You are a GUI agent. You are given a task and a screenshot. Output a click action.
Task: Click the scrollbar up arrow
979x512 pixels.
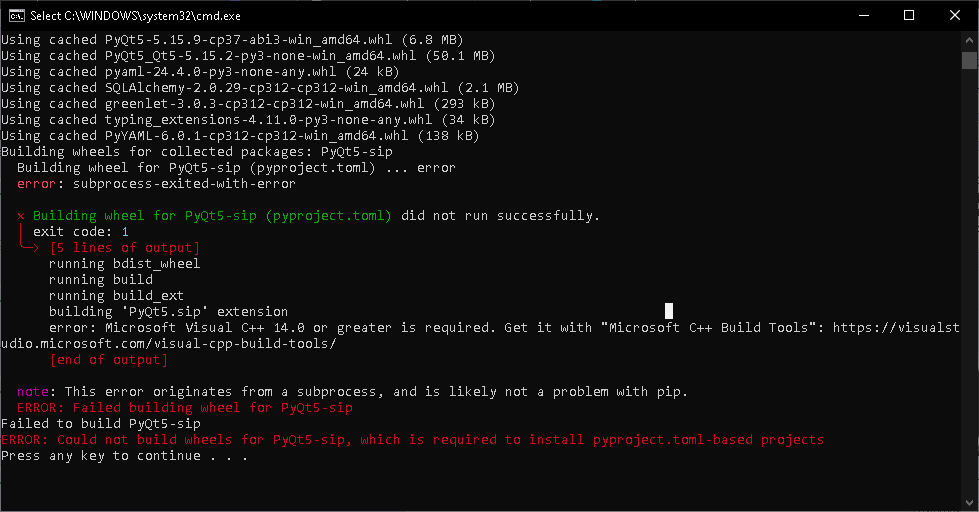[x=969, y=40]
